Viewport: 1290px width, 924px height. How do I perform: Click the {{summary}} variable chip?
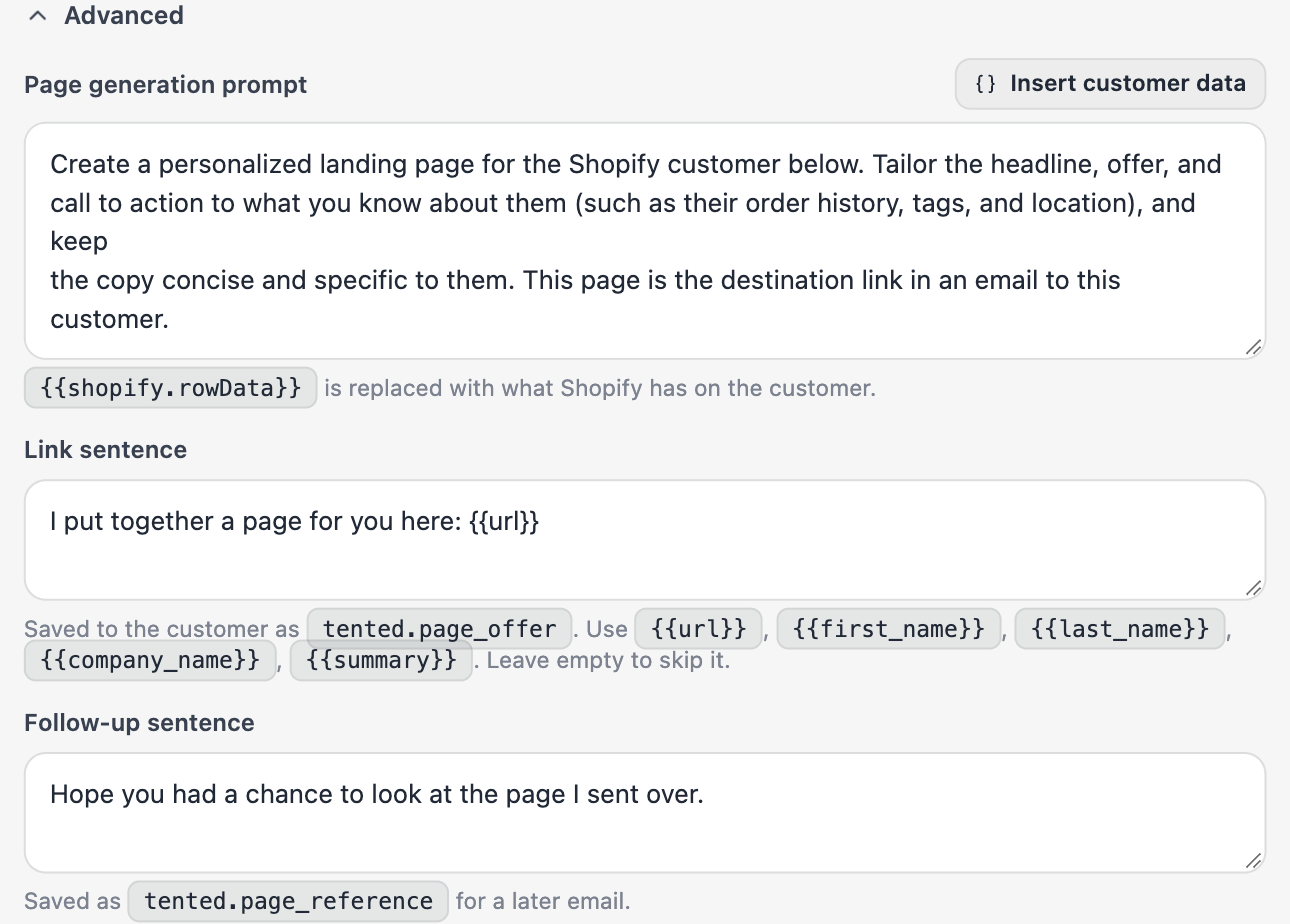pyautogui.click(x=381, y=661)
